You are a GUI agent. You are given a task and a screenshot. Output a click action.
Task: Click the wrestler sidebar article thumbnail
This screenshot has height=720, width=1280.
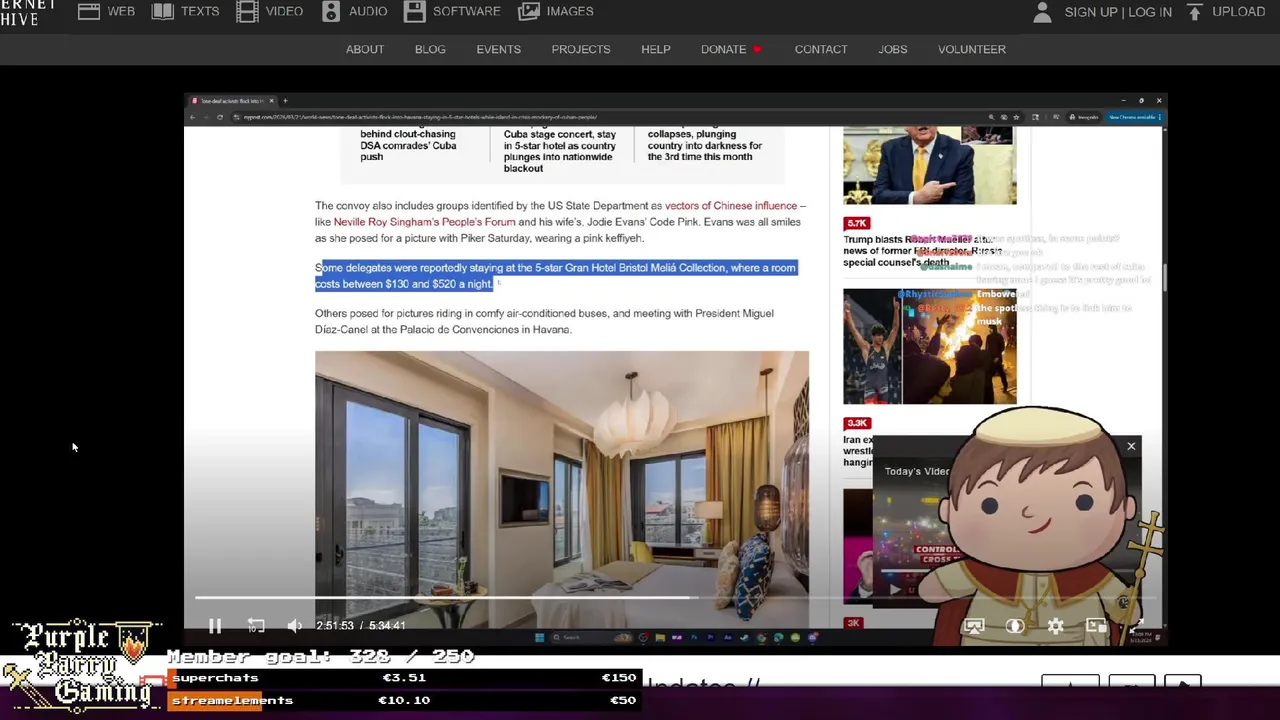929,346
